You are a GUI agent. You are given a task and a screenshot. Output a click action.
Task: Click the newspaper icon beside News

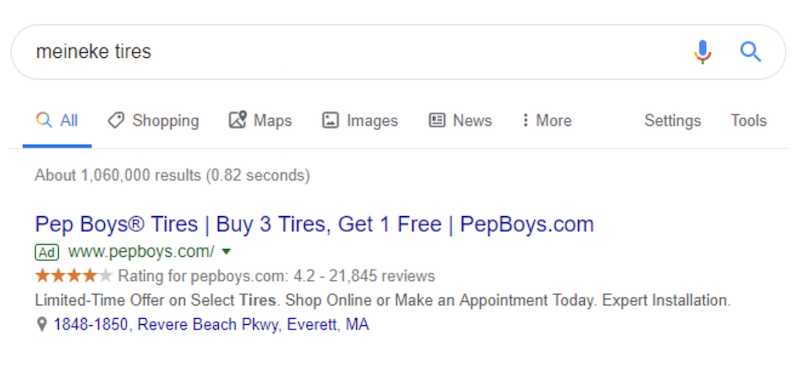(437, 120)
